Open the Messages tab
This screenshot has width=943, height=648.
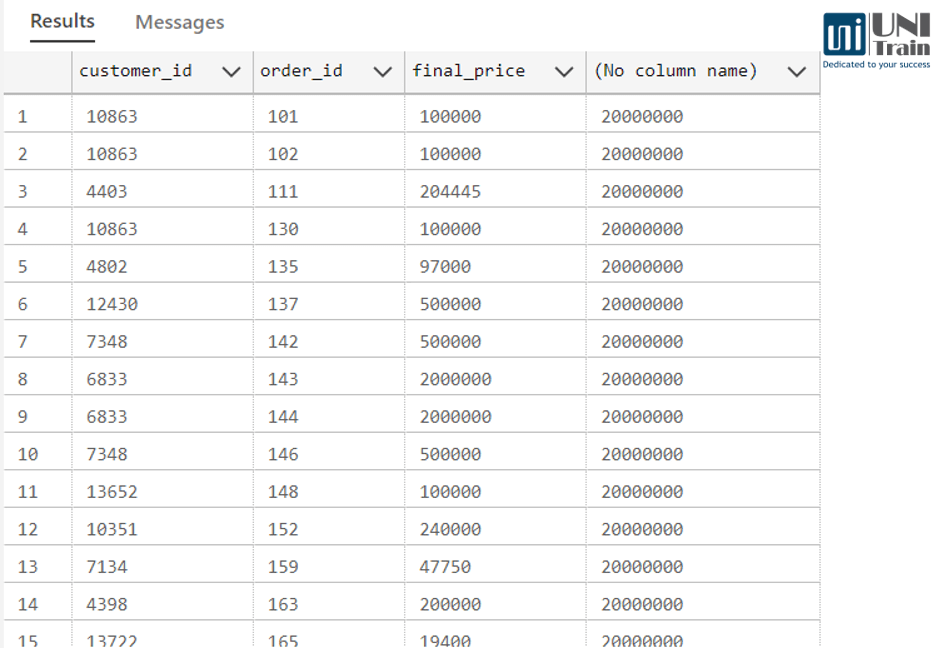180,23
